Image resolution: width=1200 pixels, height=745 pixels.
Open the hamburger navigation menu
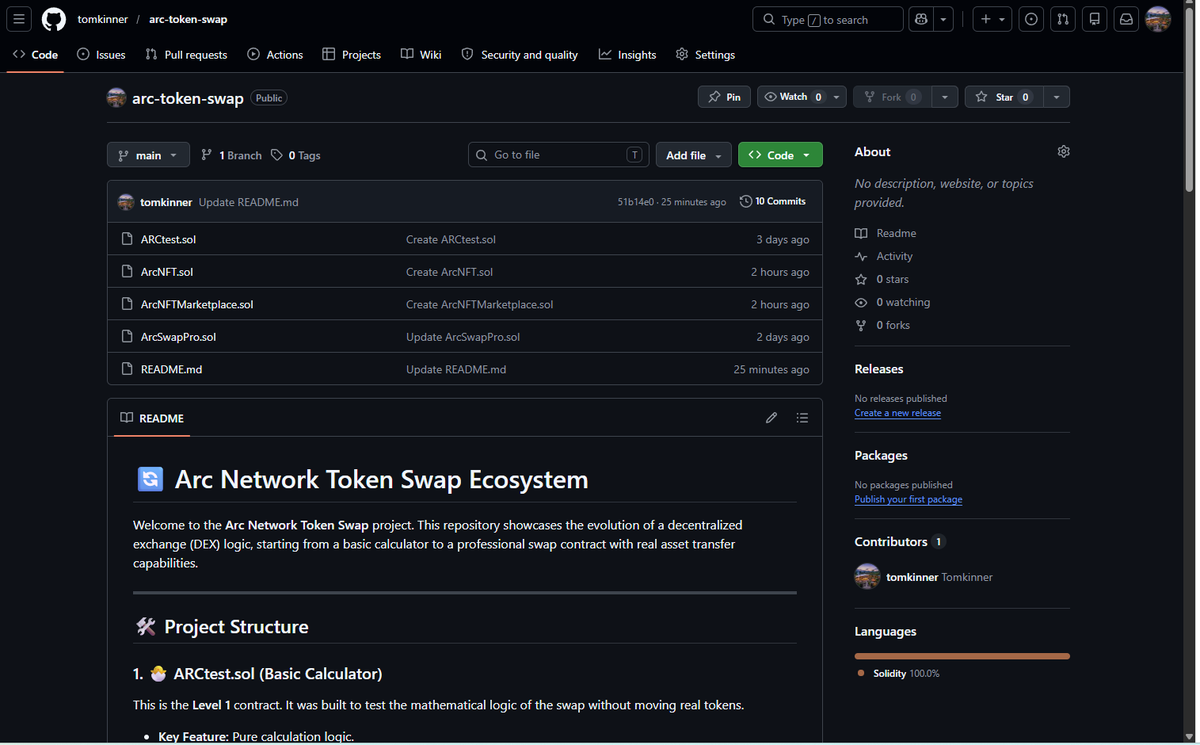click(19, 19)
